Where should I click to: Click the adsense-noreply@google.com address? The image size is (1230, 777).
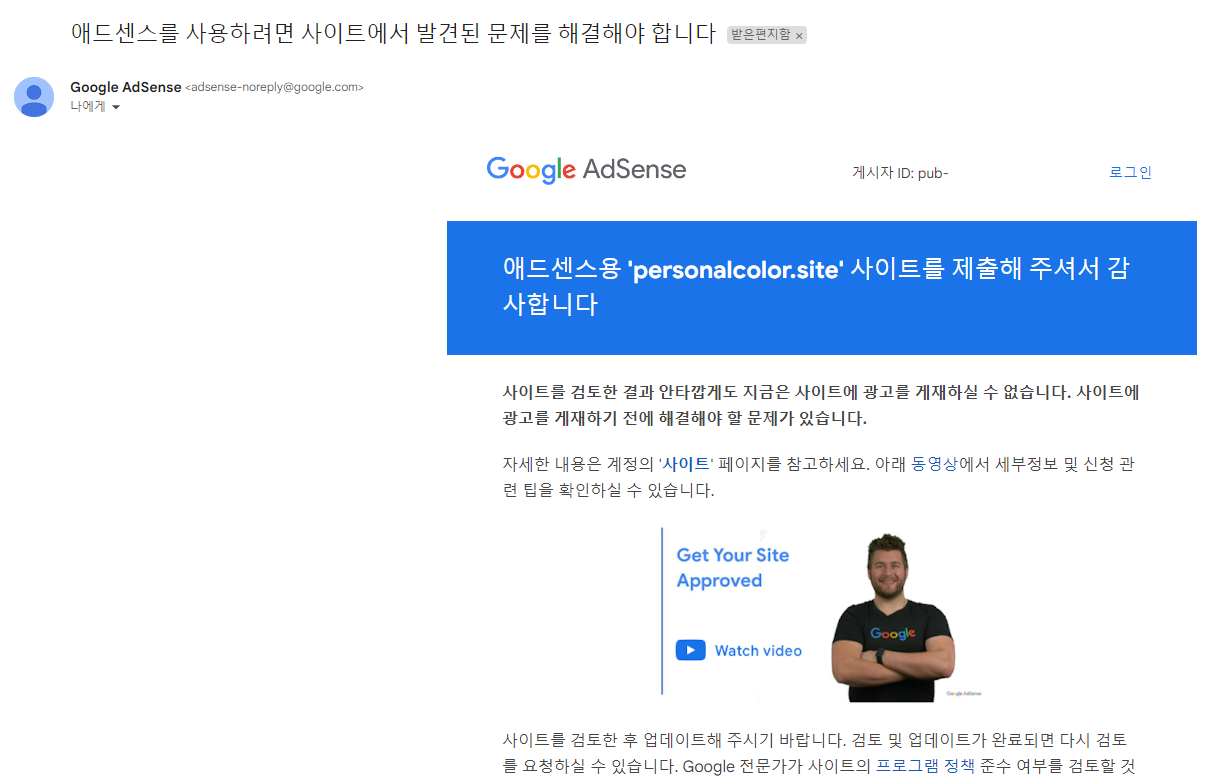click(274, 87)
